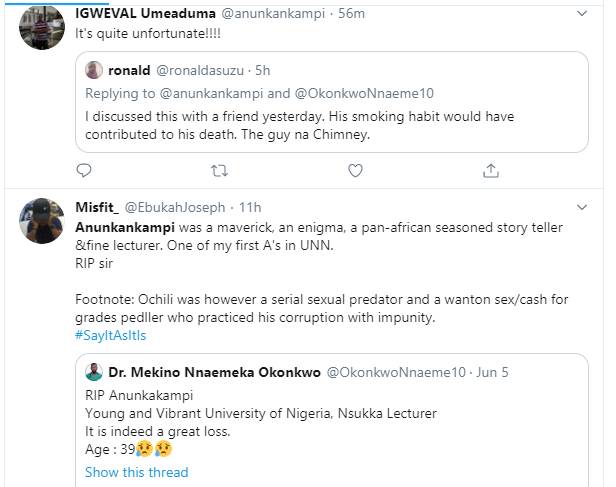Click ronald's small avatar in quoted tweet

[94, 70]
